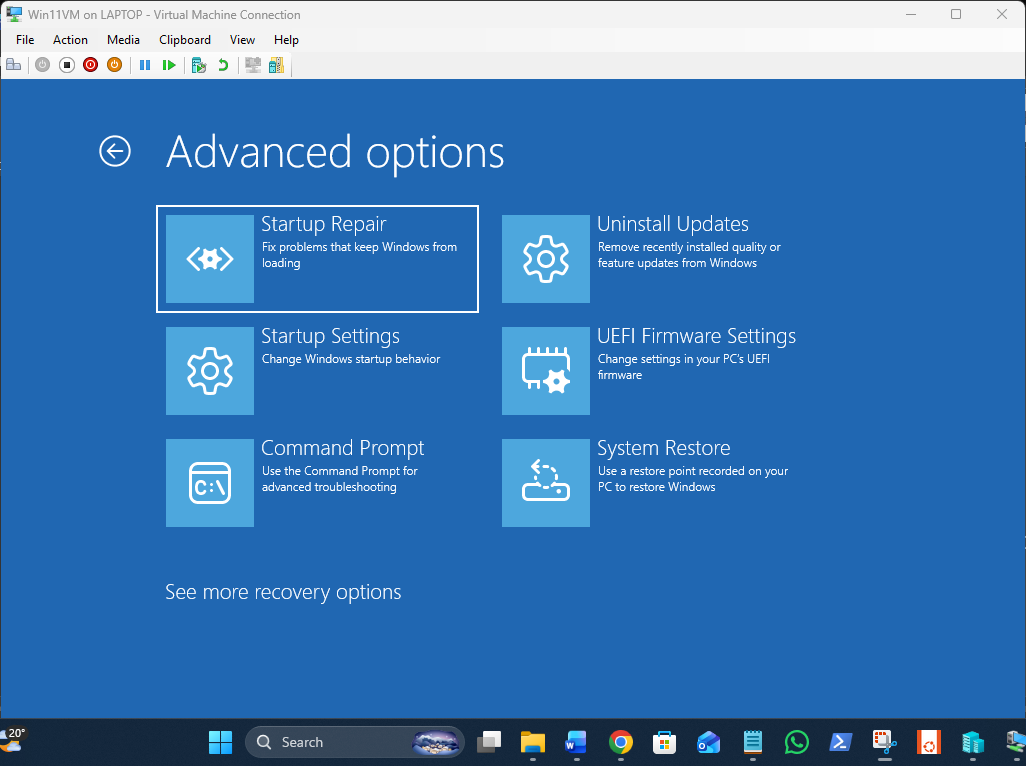Click the orange Save state icon
Image resolution: width=1026 pixels, height=766 pixels.
(x=114, y=65)
